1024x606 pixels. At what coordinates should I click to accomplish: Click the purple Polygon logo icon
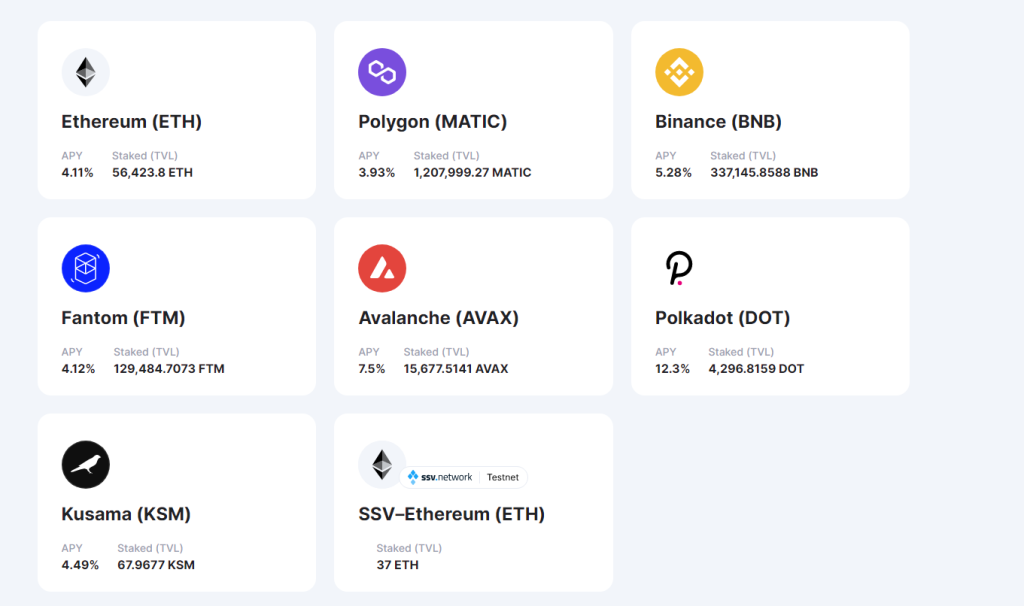coord(382,72)
